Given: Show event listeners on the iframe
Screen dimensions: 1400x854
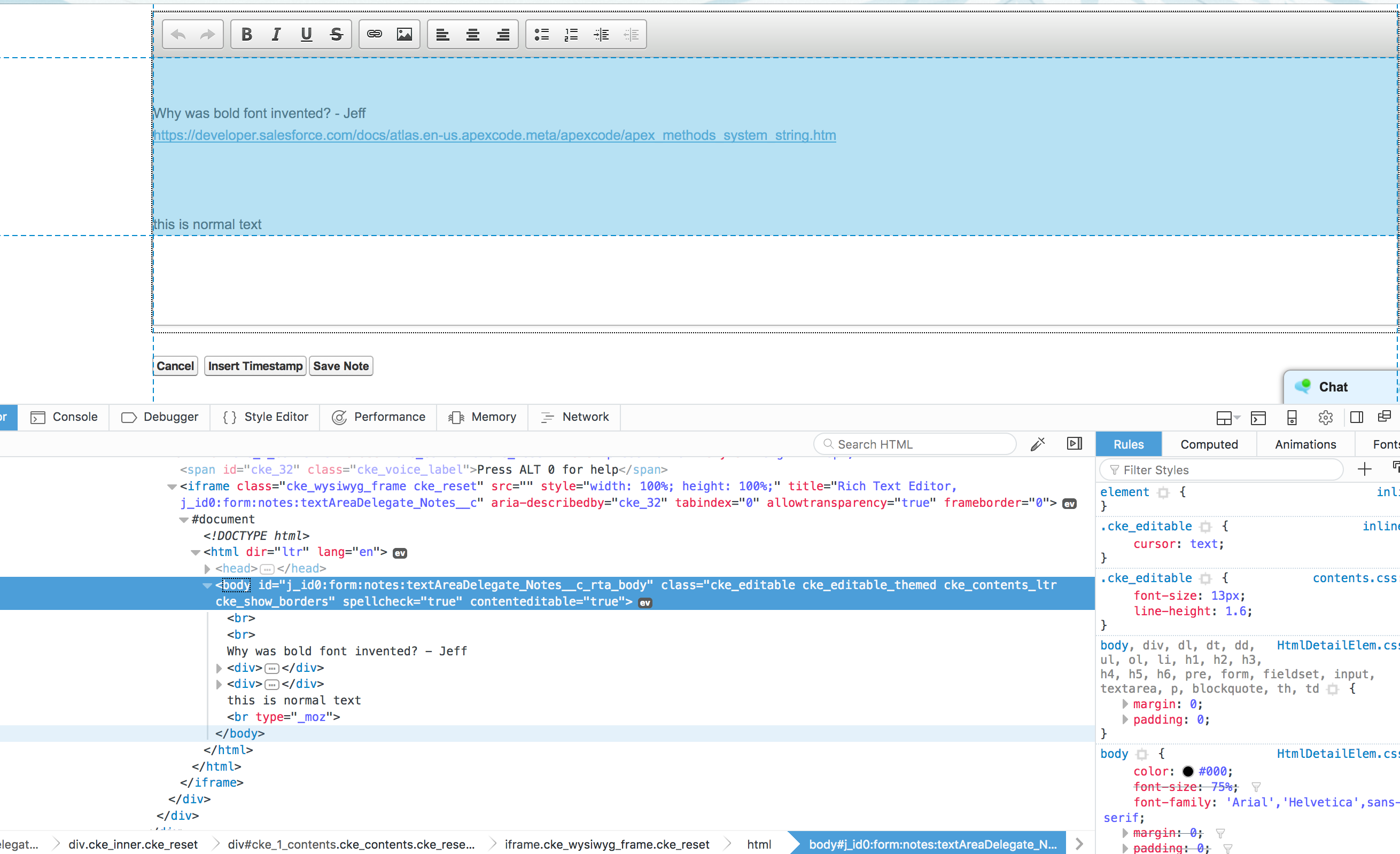Looking at the screenshot, I should click(x=1069, y=504).
